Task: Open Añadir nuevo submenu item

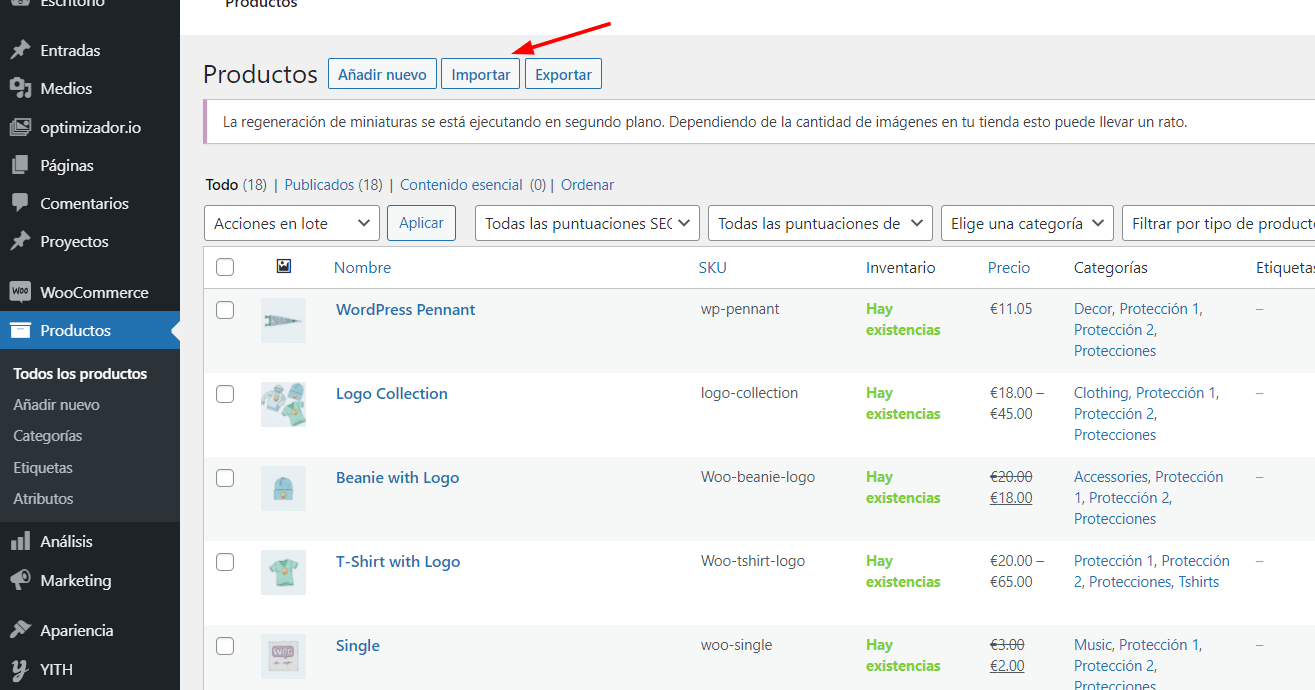Action: click(56, 404)
